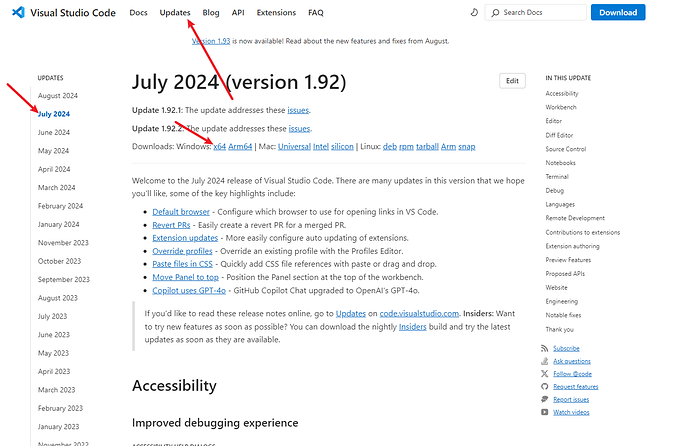Click the comment icon beside Report issues
Viewport: 690px width, 446px height.
(x=544, y=399)
